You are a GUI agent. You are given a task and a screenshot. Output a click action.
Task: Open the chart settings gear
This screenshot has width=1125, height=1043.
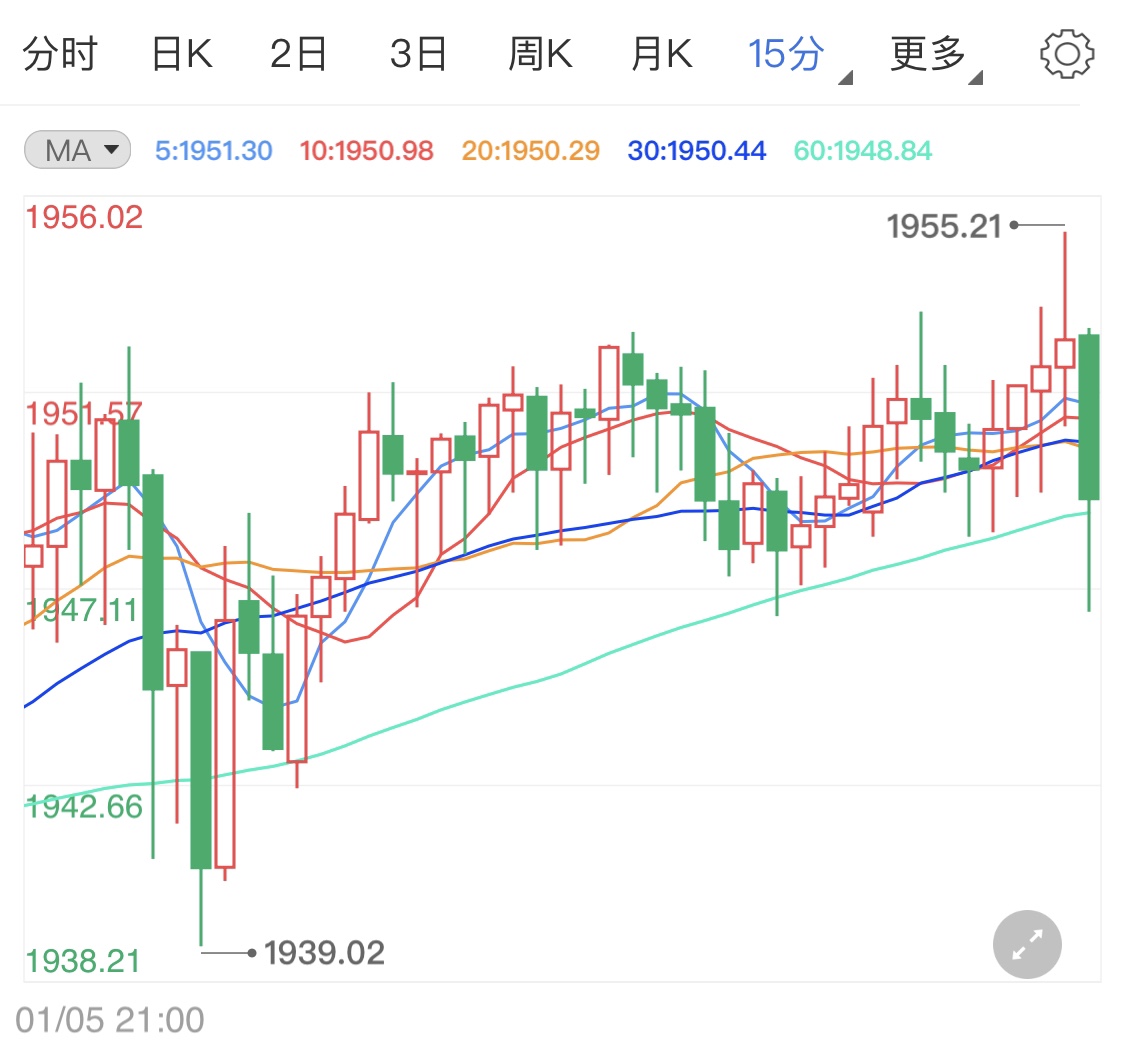tap(1067, 53)
